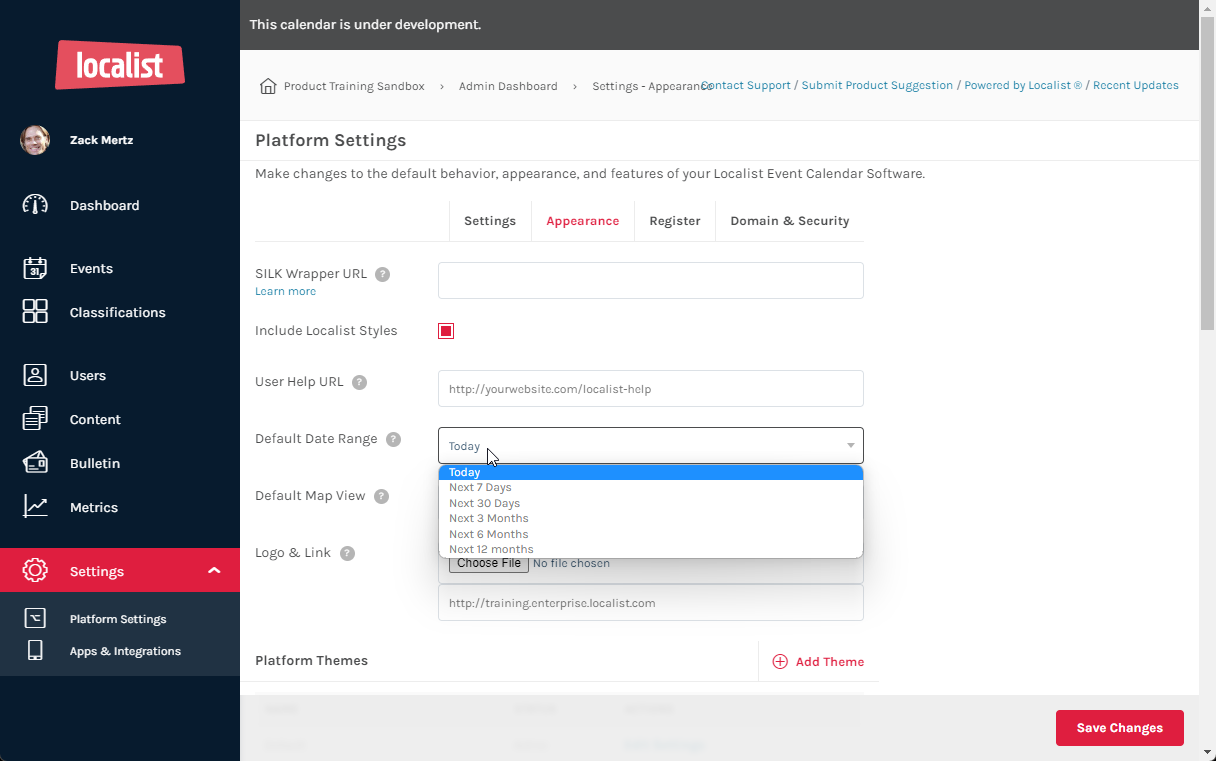The height and width of the screenshot is (761, 1216).
Task: Click Save Changes button
Action: click(x=1120, y=728)
